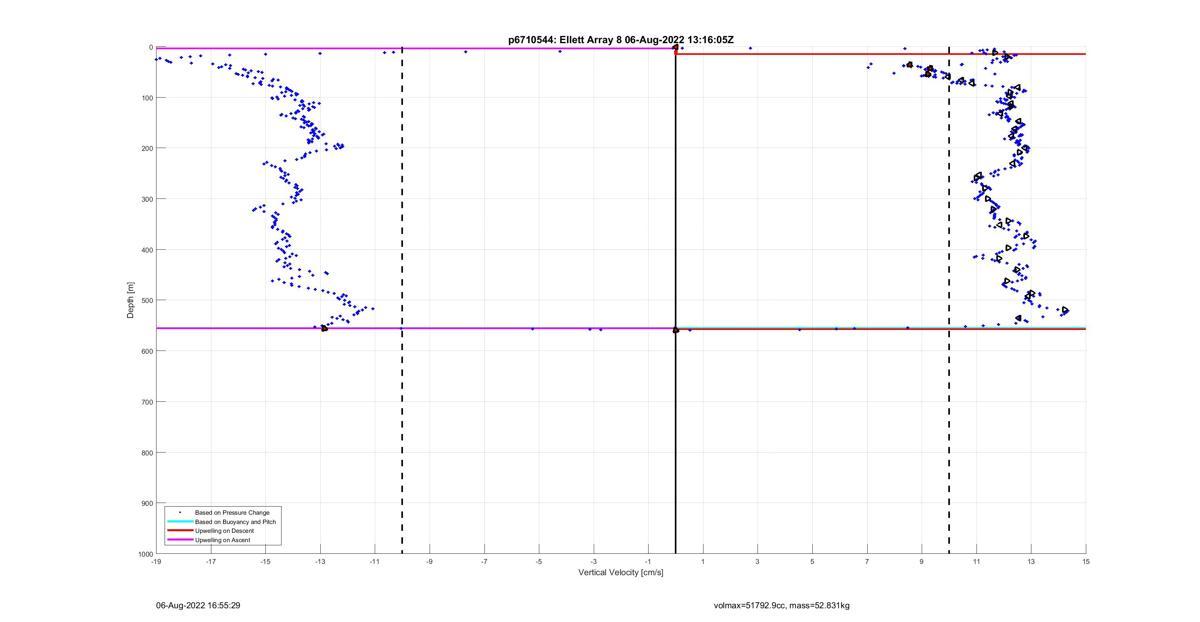1200x622 pixels.
Task: Click the solid black vertical line at zero velocity
Action: tap(675, 300)
